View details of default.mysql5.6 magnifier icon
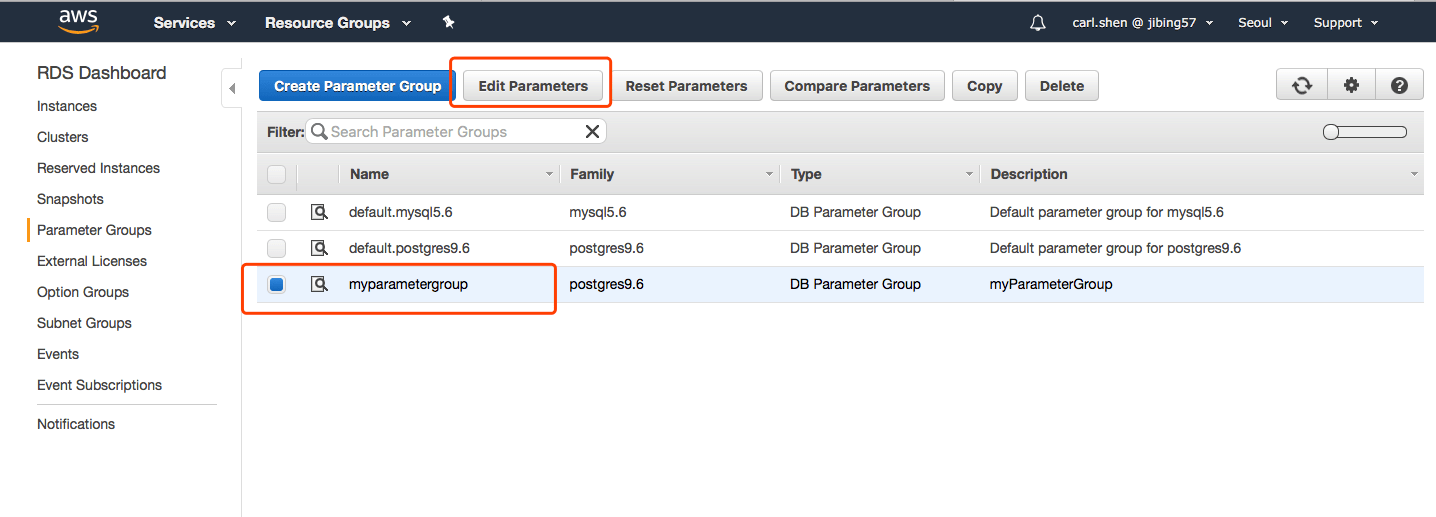 [x=319, y=212]
